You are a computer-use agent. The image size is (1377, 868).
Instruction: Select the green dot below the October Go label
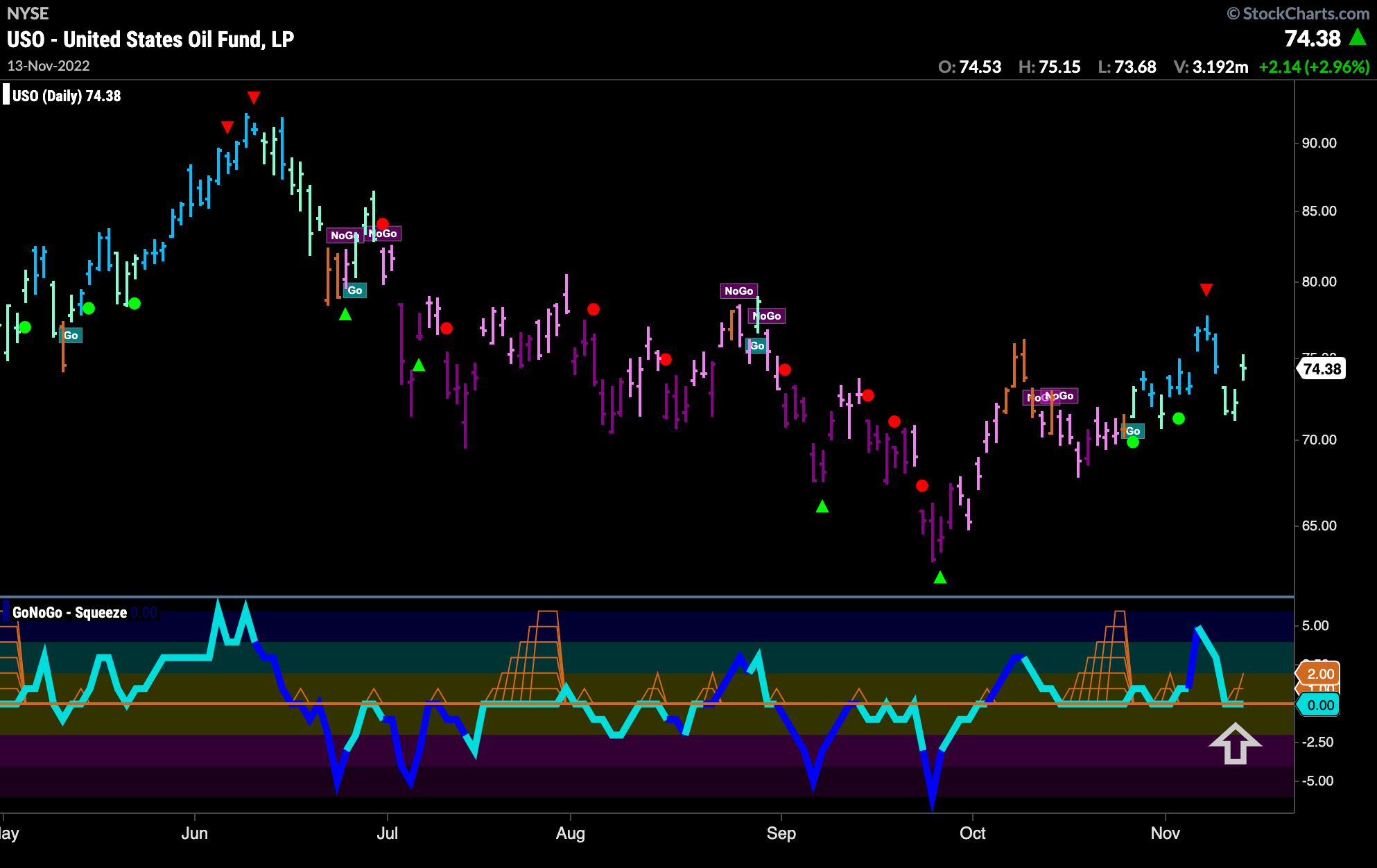tap(1133, 442)
